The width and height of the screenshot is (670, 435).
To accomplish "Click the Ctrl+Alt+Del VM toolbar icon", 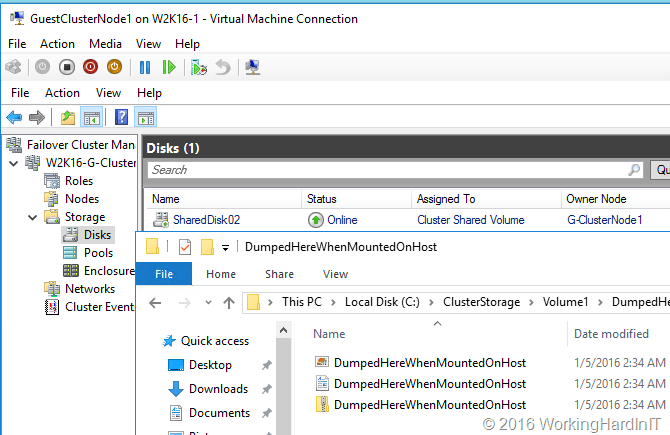I will pos(13,67).
